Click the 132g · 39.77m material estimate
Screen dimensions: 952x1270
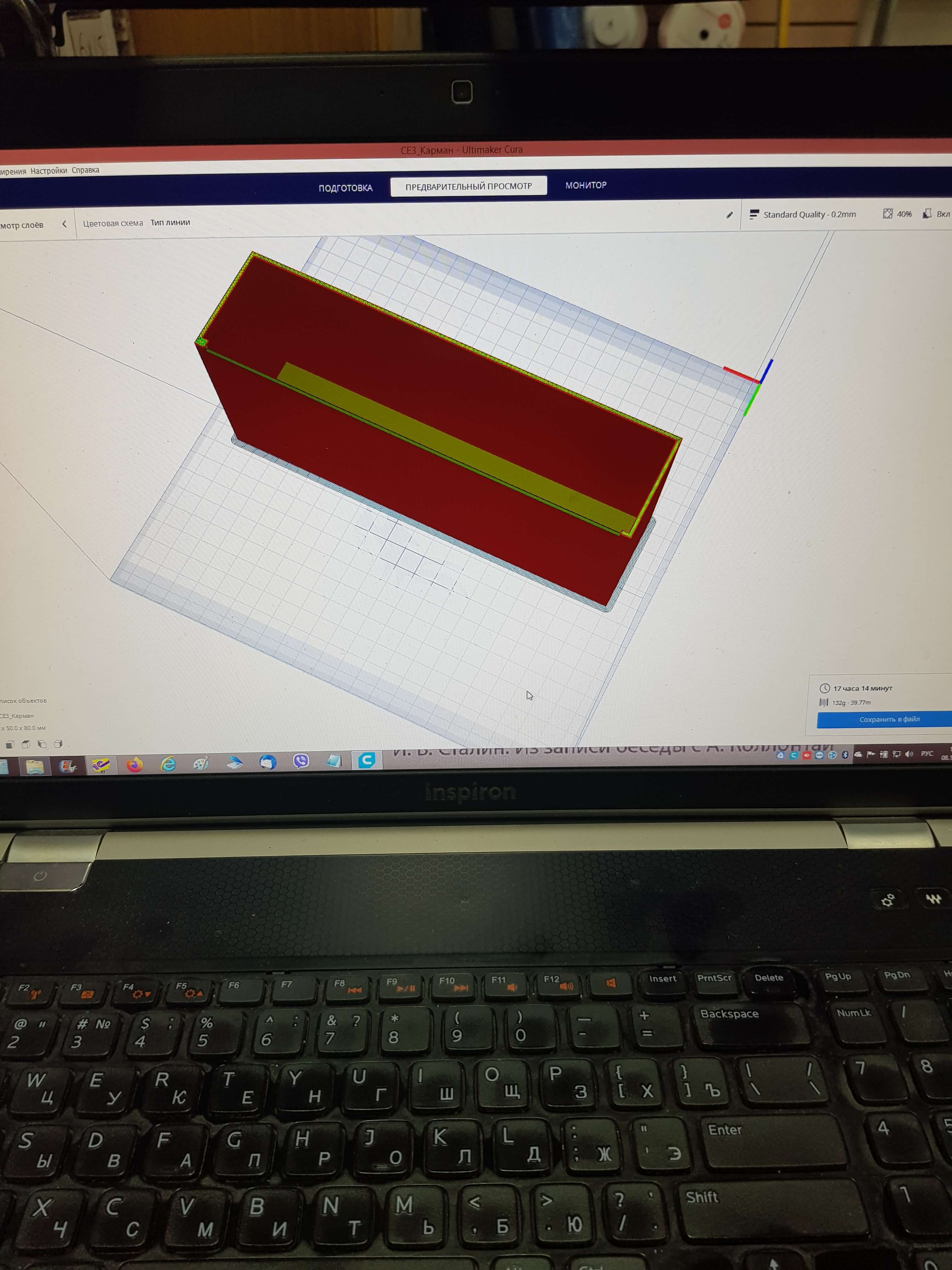[x=851, y=702]
